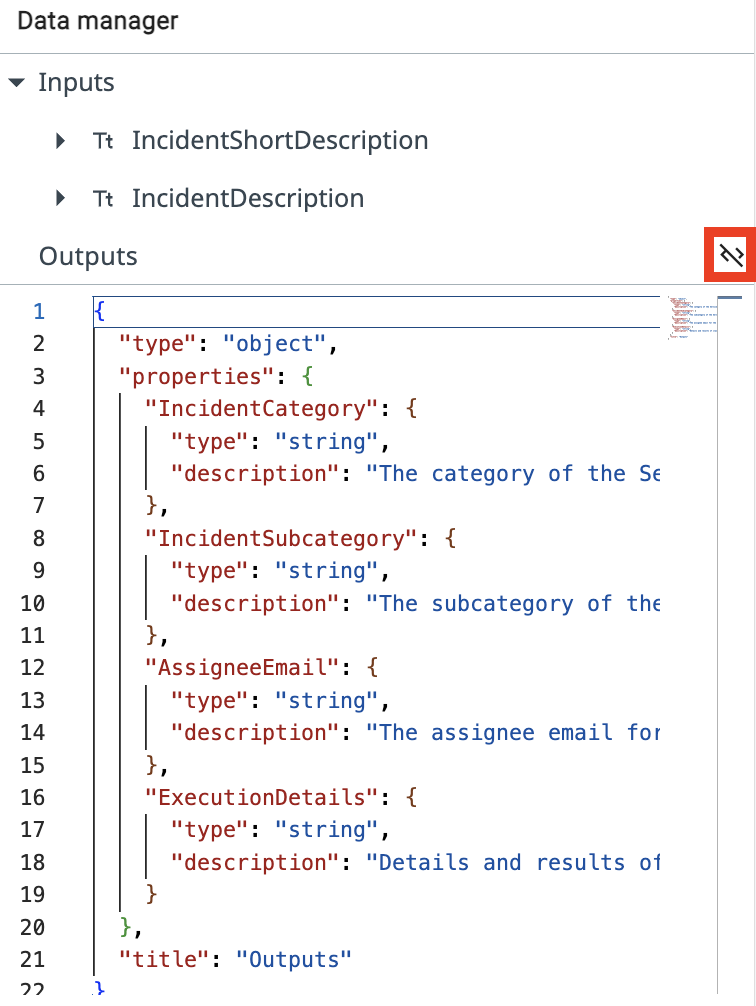Click the code minimap preview
Image resolution: width=756 pixels, height=1006 pixels.
click(x=692, y=317)
